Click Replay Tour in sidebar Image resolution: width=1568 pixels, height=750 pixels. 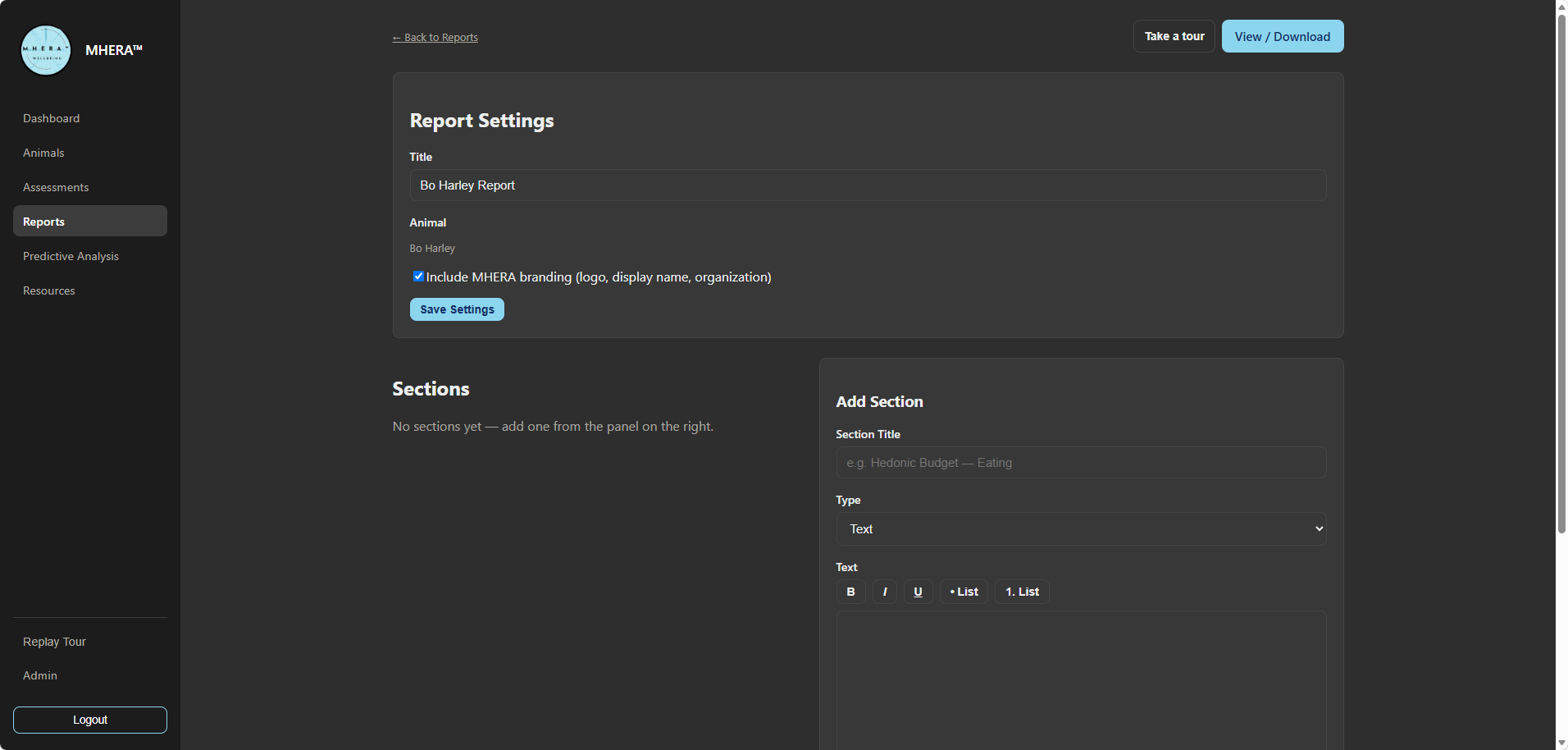(x=90, y=642)
